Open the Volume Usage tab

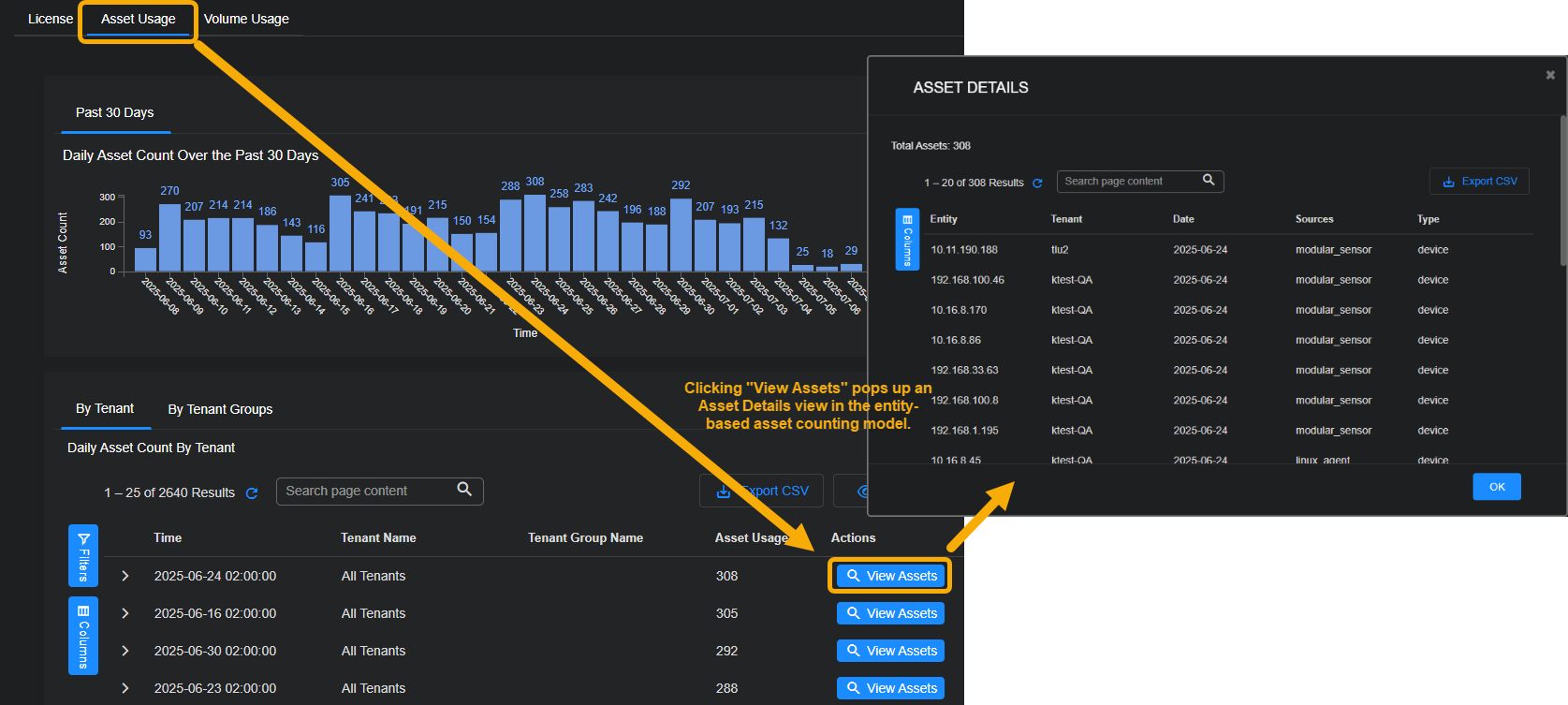[x=246, y=19]
